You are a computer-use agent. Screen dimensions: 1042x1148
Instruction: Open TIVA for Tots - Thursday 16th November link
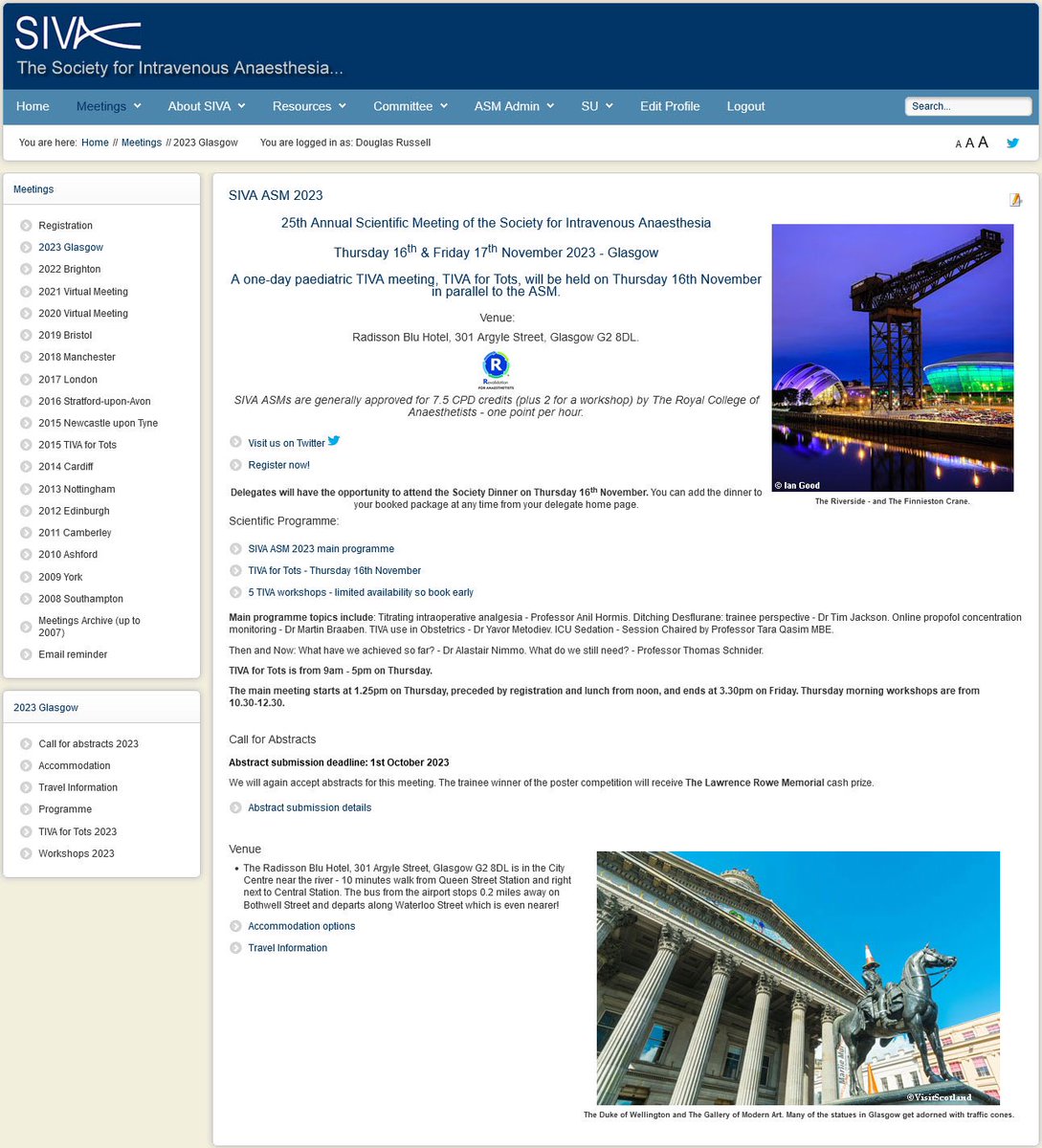click(334, 570)
